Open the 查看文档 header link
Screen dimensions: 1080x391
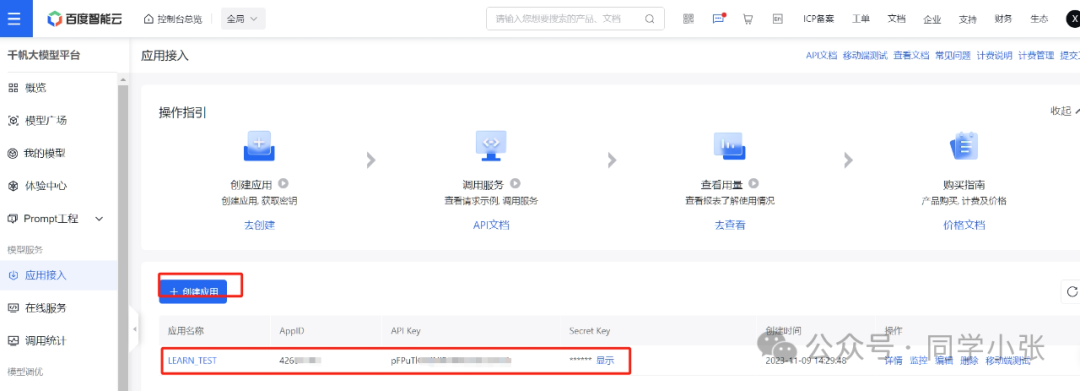(x=911, y=56)
